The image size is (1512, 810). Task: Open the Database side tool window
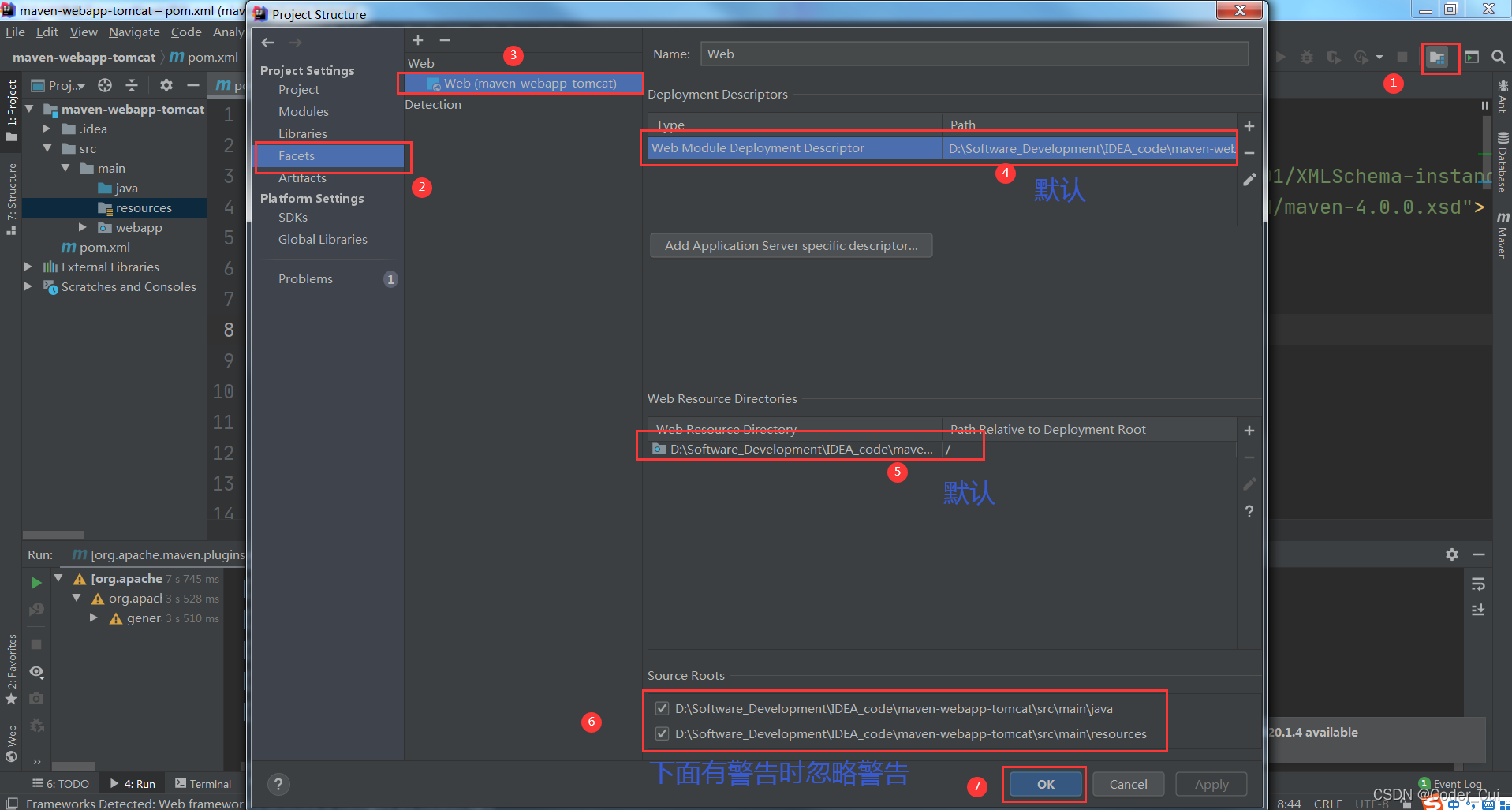point(1503,162)
